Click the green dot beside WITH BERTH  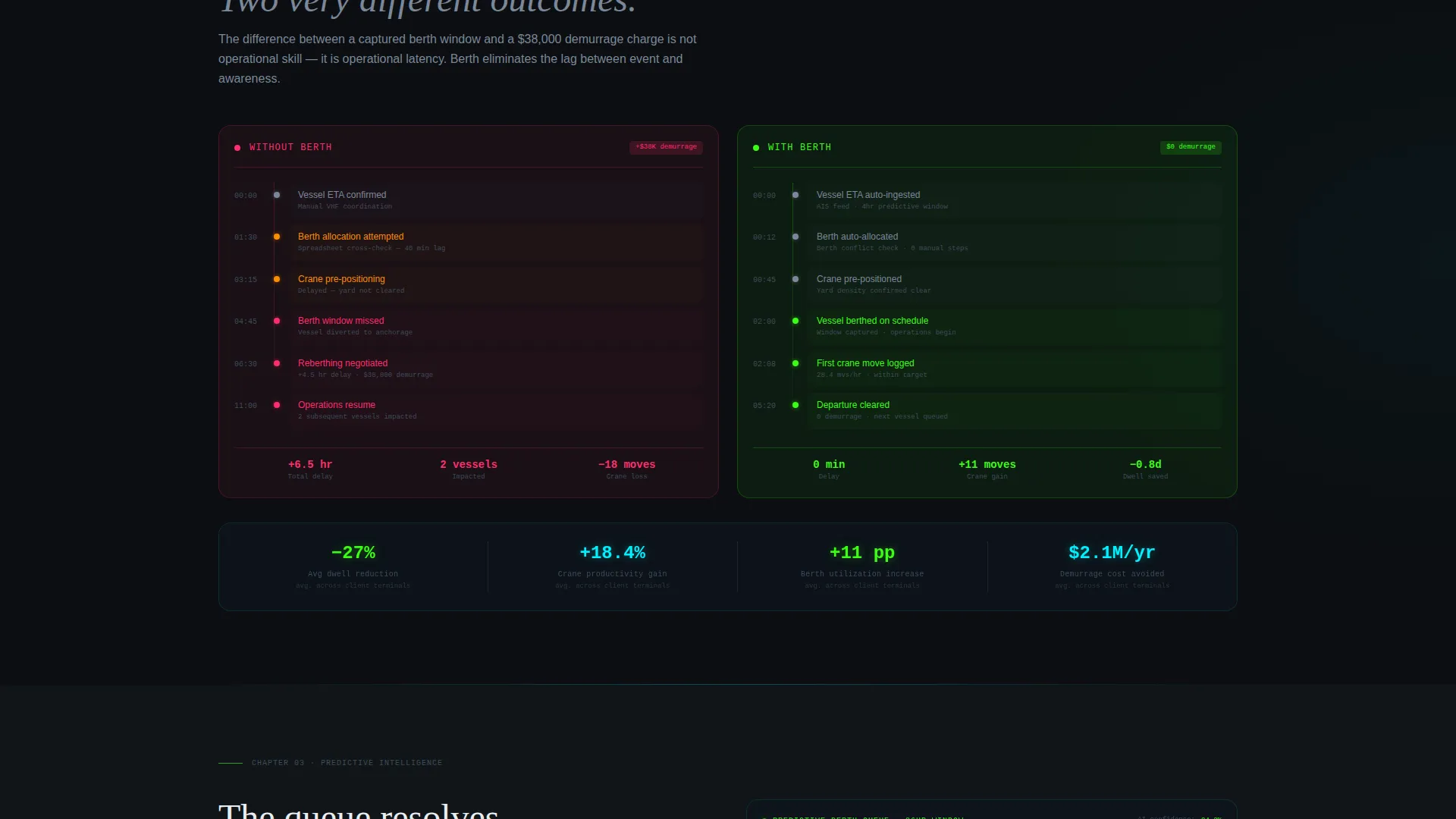click(756, 148)
